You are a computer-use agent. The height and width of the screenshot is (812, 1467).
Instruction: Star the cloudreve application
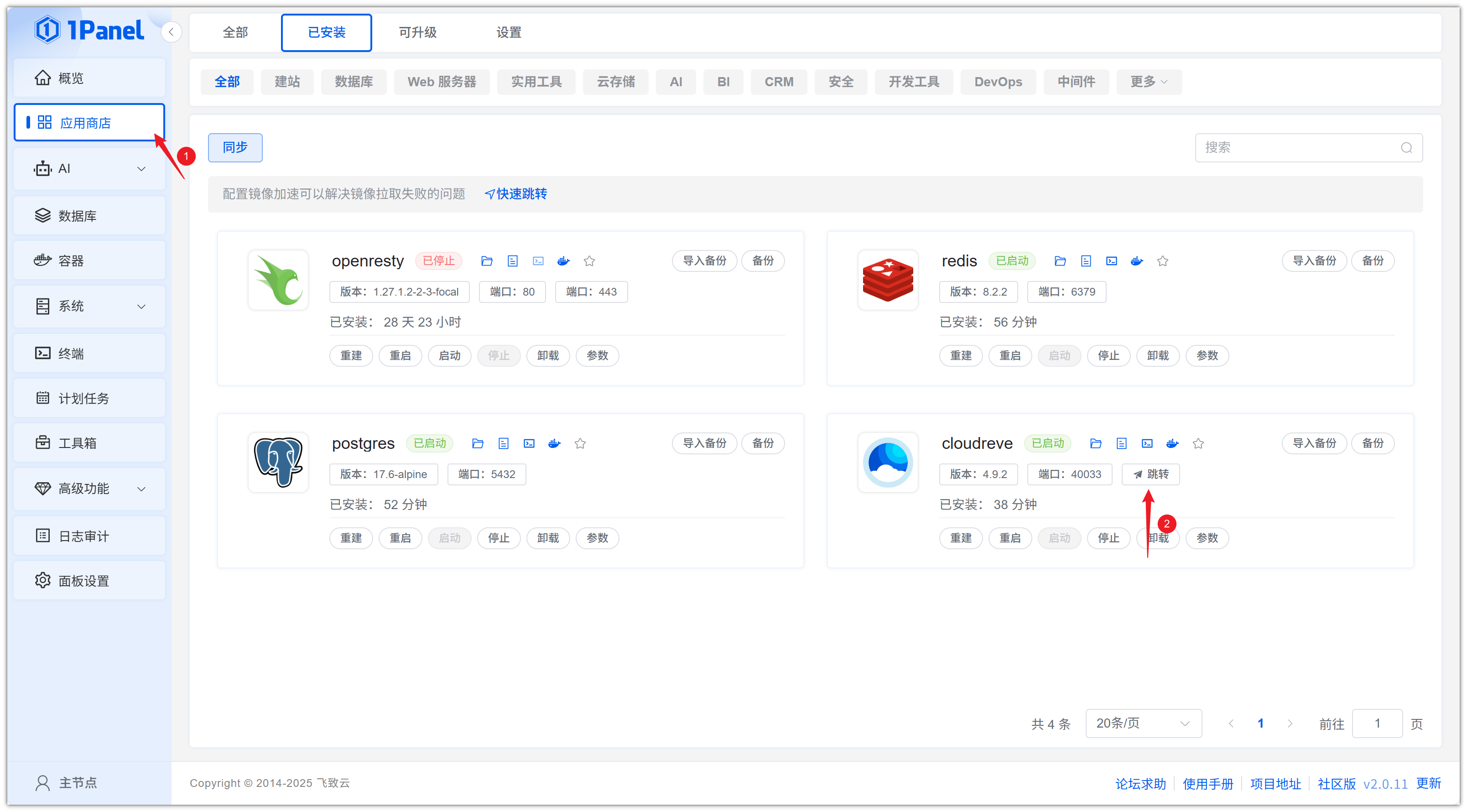tap(1198, 443)
